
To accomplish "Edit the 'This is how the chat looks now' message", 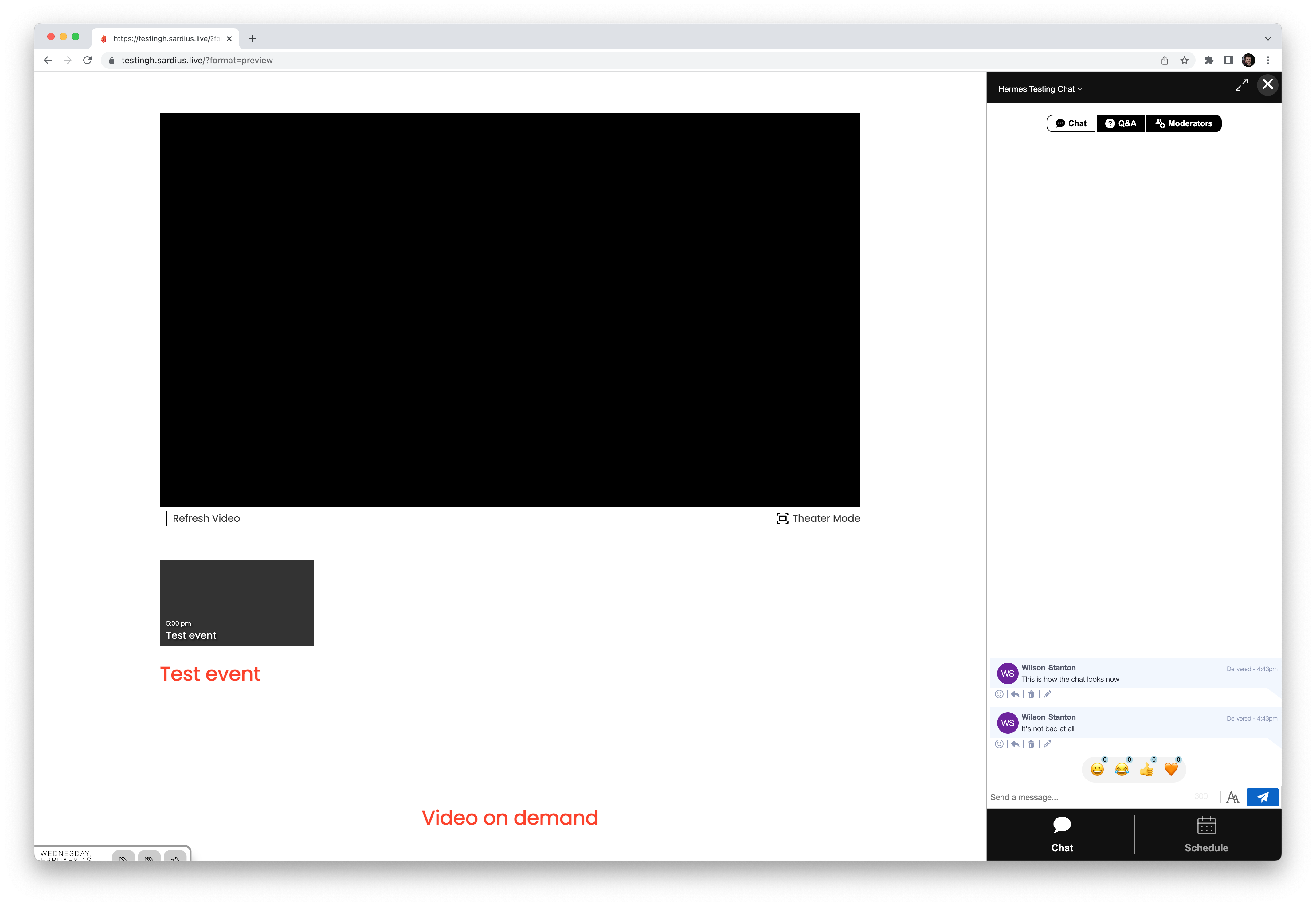I will [x=1047, y=694].
